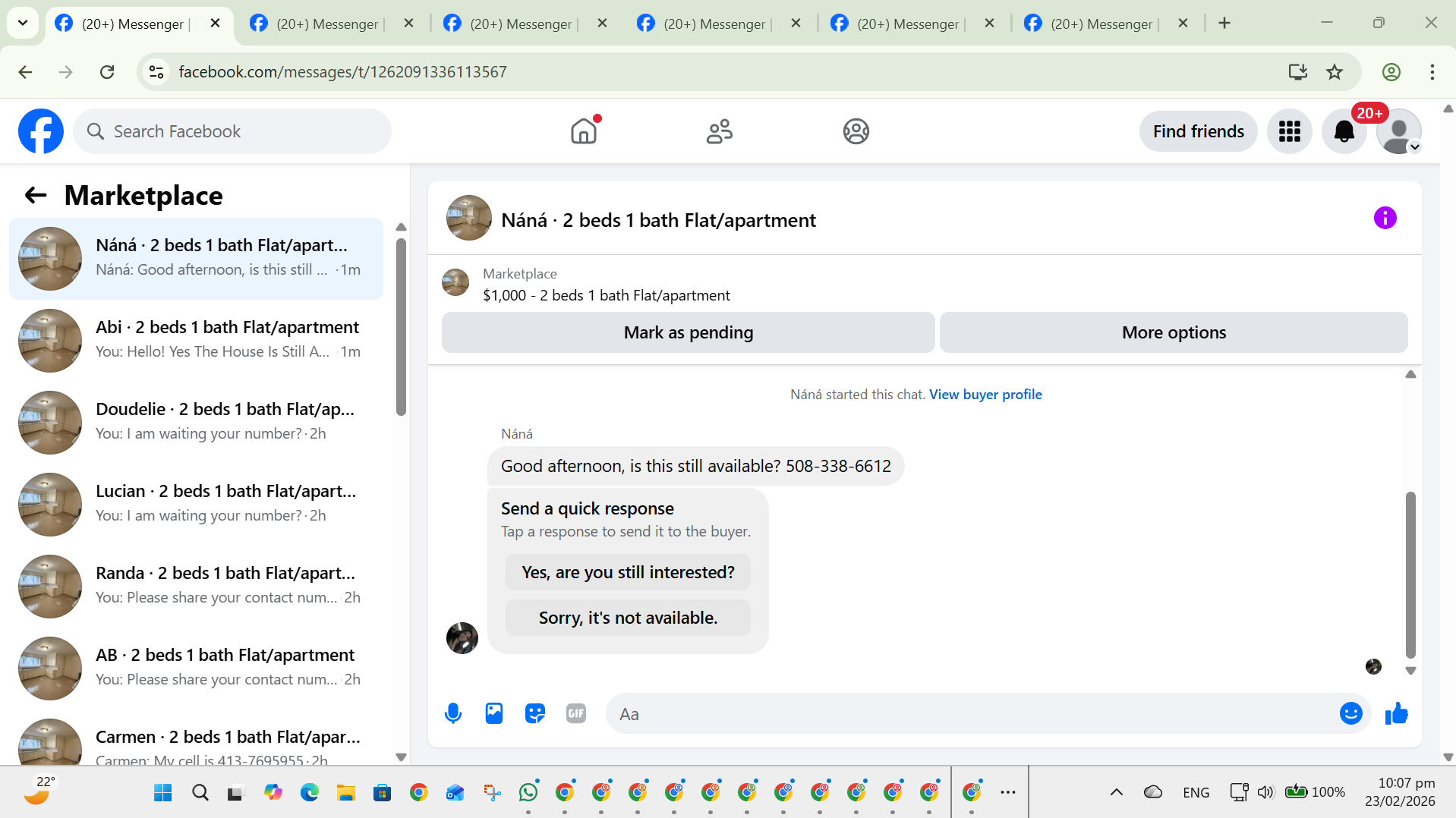Viewport: 1456px width, 818px height.
Task: Open the Randa conversation
Action: [196, 587]
